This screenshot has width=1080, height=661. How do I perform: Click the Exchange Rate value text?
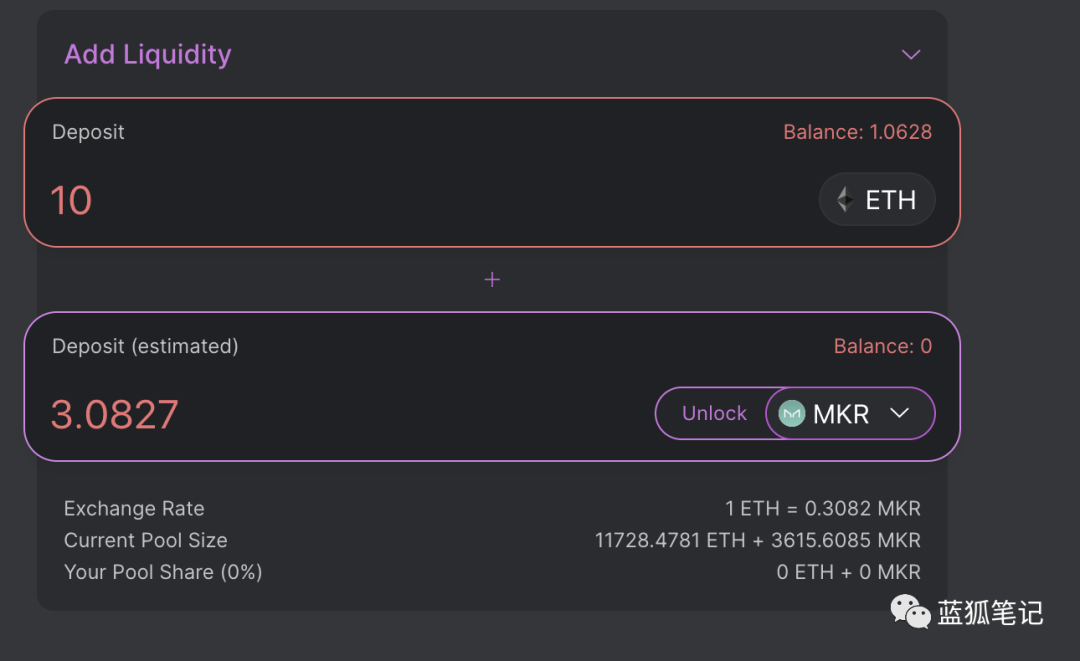tap(822, 508)
